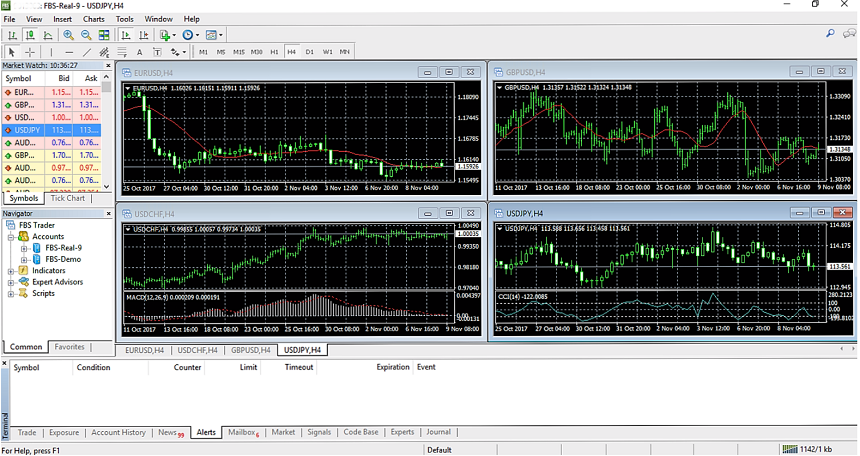Viewport: 860px width, 456px height.
Task: Switch to line chart display
Action: click(x=48, y=35)
